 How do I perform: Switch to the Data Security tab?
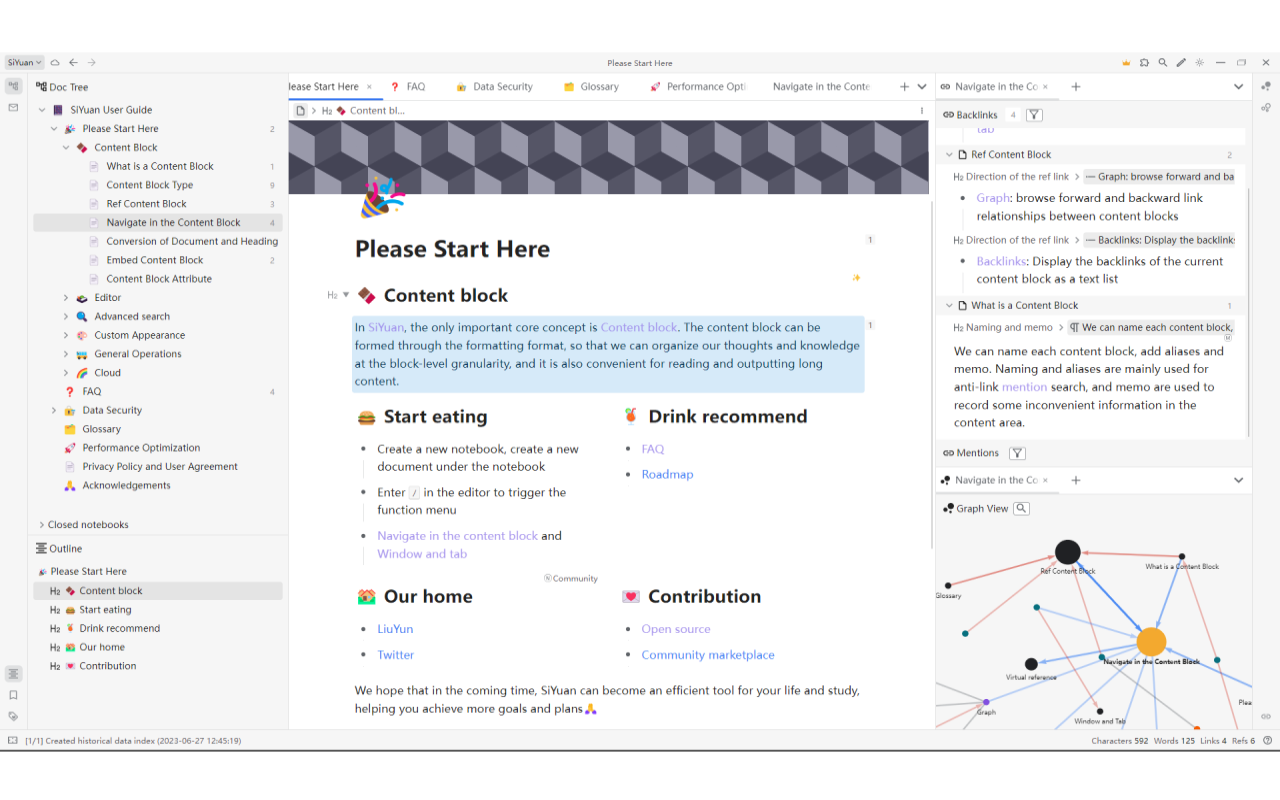494,87
